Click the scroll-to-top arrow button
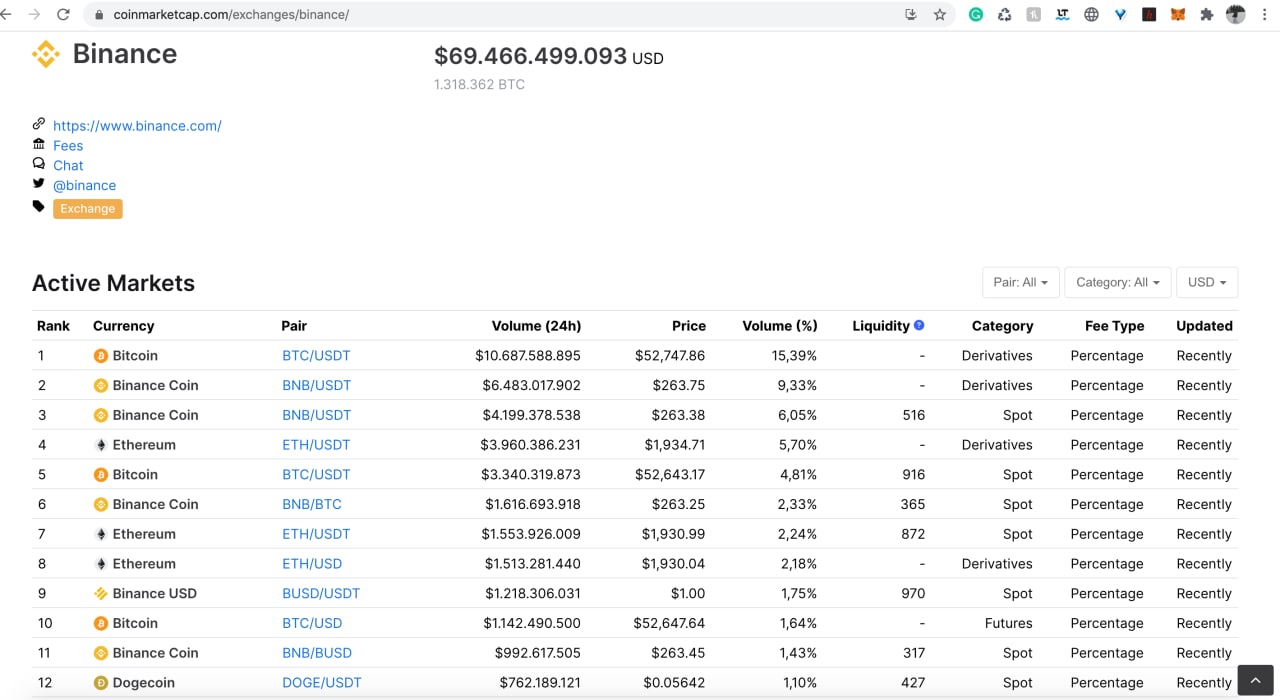1280x700 pixels. click(1255, 680)
